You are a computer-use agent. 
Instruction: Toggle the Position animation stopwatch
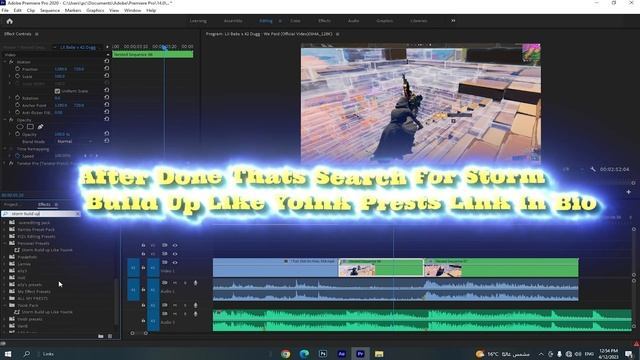point(18,69)
